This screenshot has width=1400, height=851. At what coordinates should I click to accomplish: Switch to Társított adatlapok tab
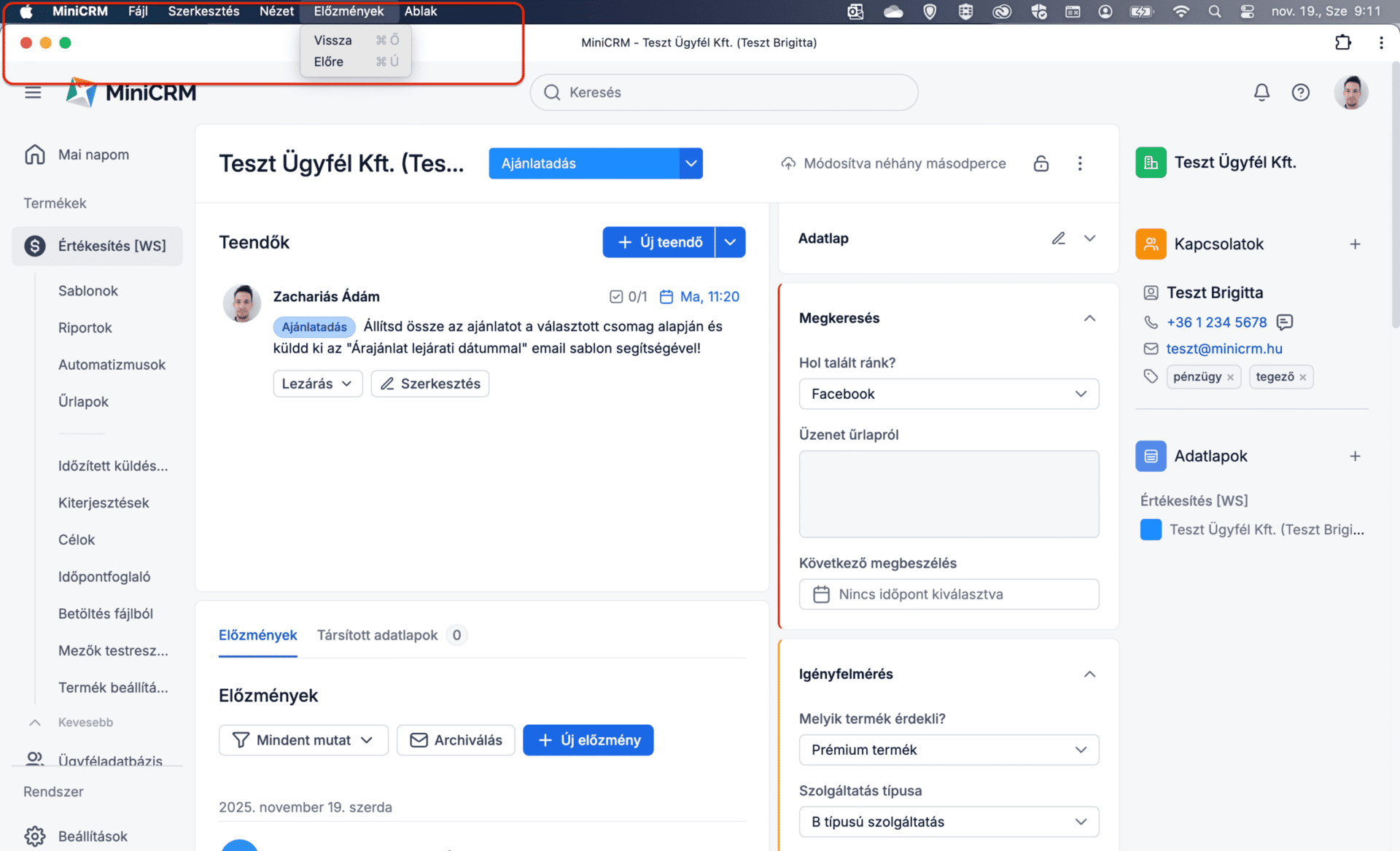click(377, 635)
